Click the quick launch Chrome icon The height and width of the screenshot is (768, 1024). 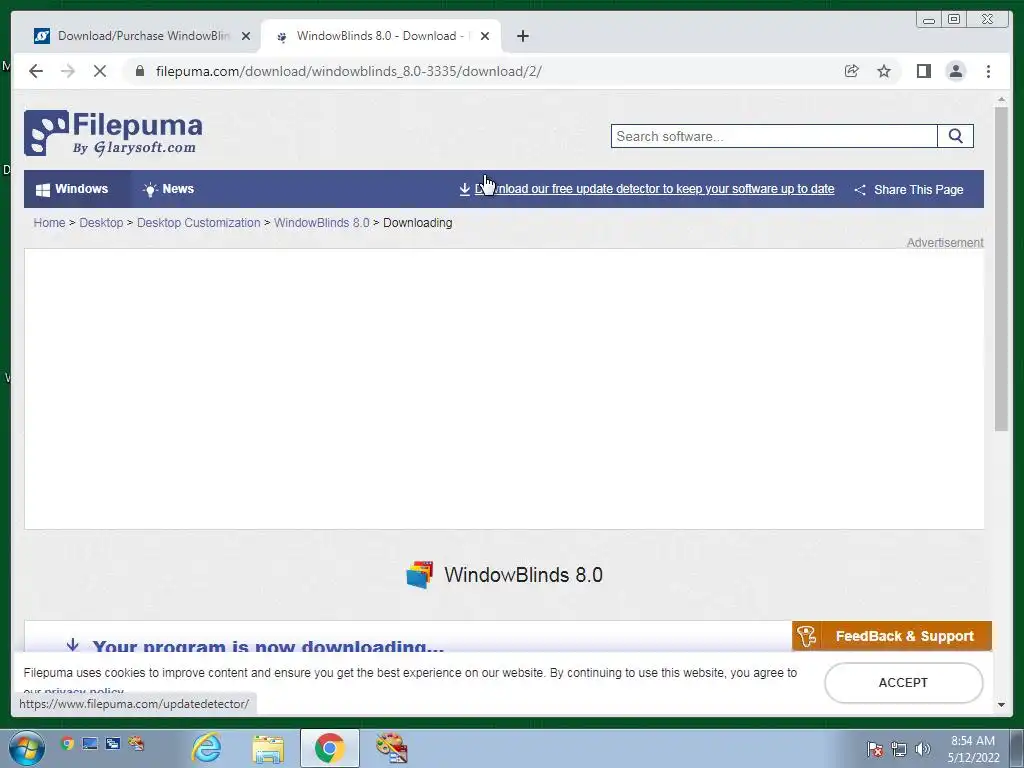(x=67, y=743)
